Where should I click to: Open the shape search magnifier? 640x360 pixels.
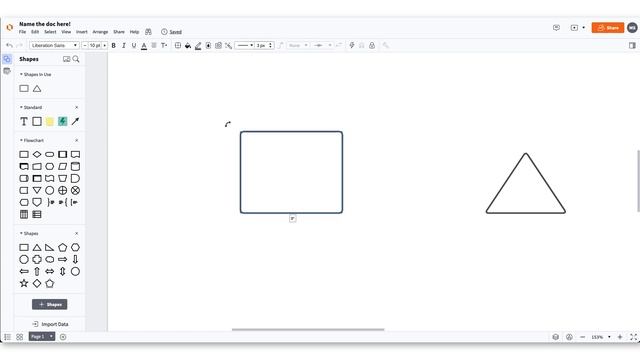pyautogui.click(x=76, y=59)
